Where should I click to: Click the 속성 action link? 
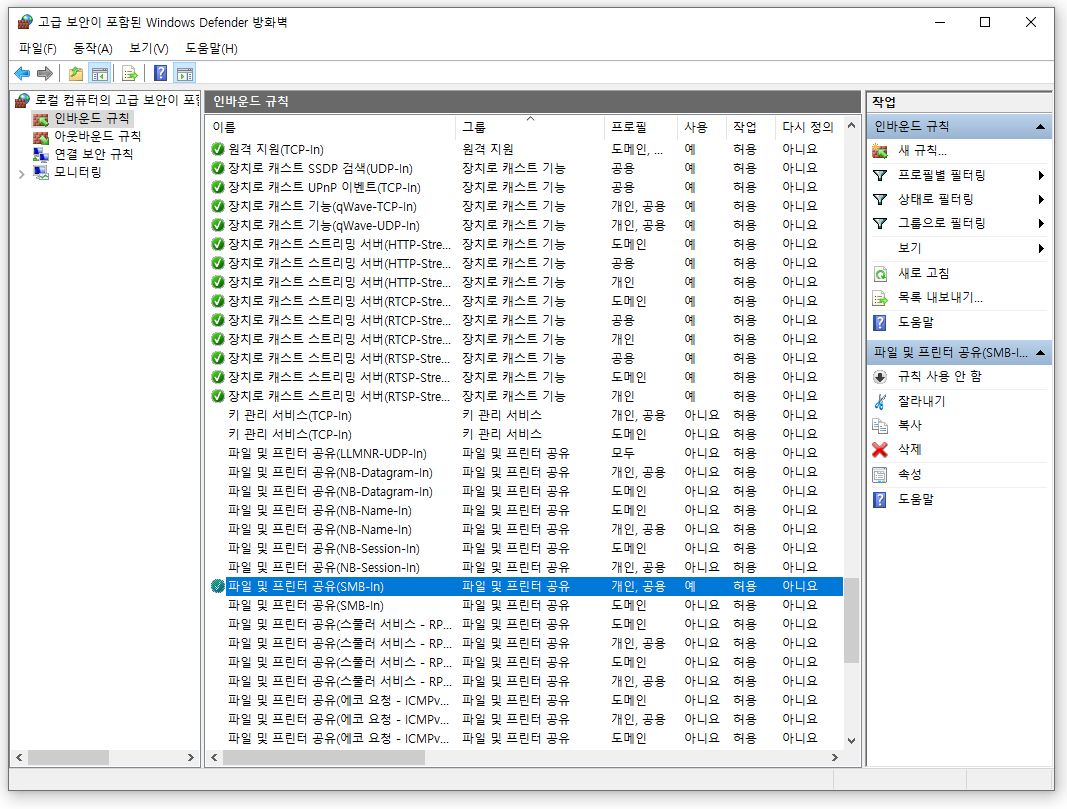pos(909,475)
